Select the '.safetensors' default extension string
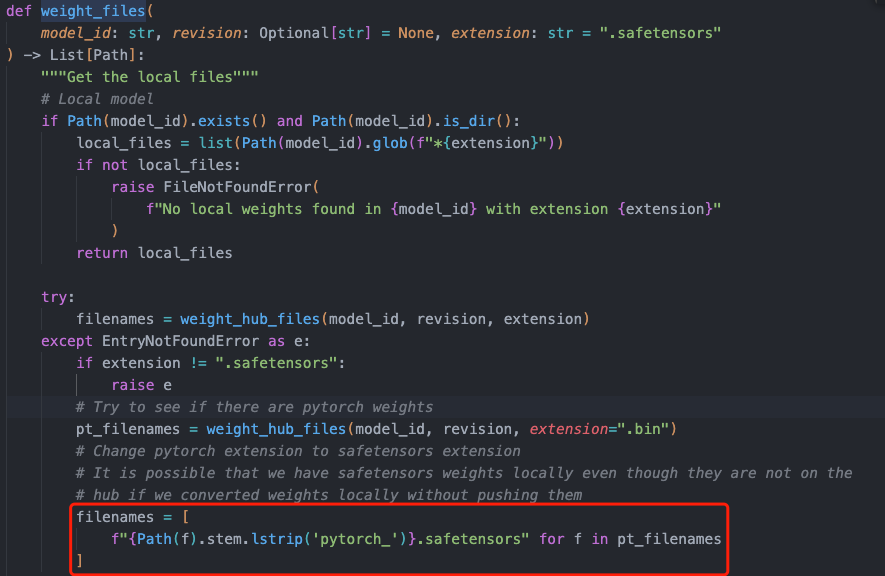 pyautogui.click(x=660, y=33)
